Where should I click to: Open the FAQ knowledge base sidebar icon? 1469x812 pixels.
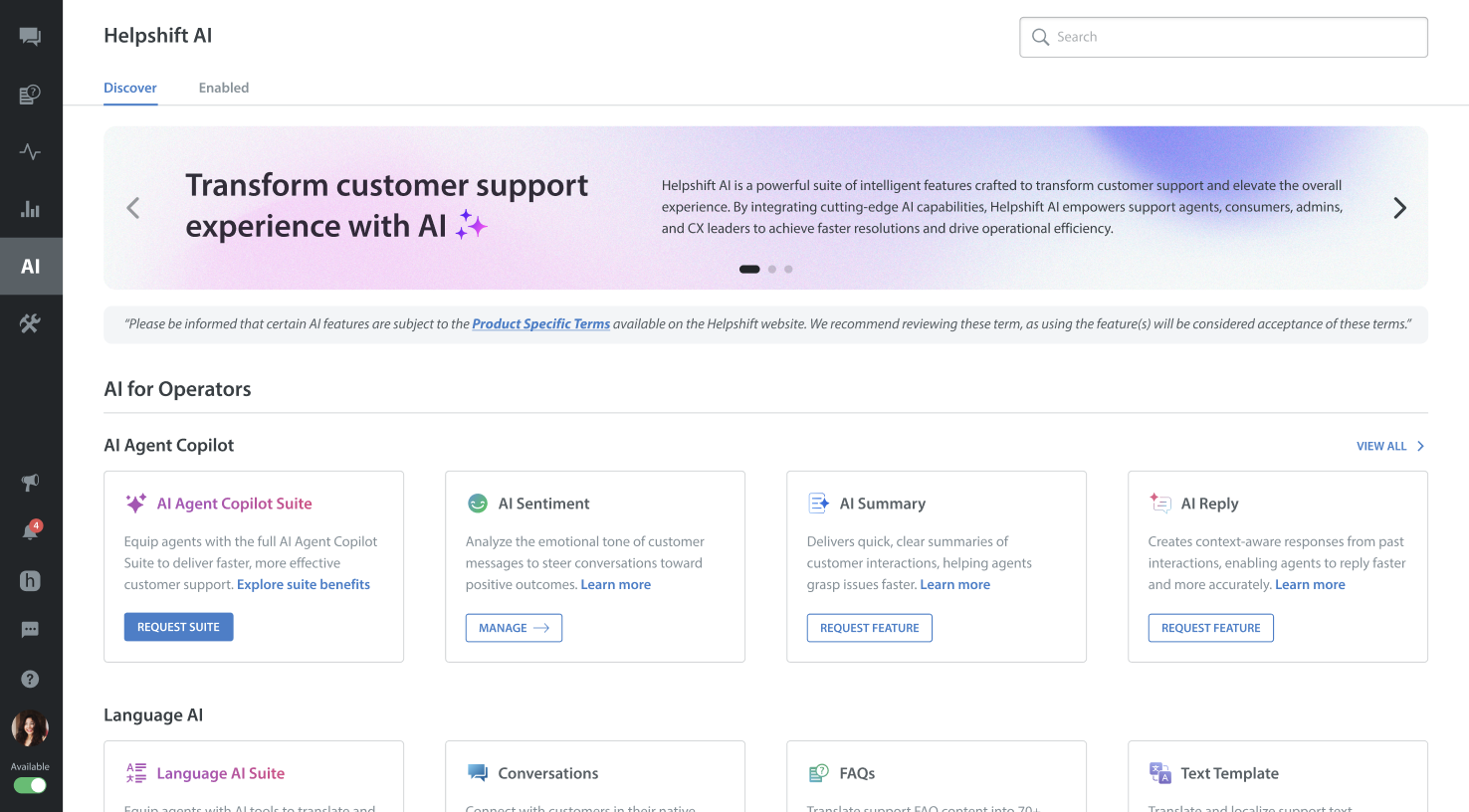(30, 95)
